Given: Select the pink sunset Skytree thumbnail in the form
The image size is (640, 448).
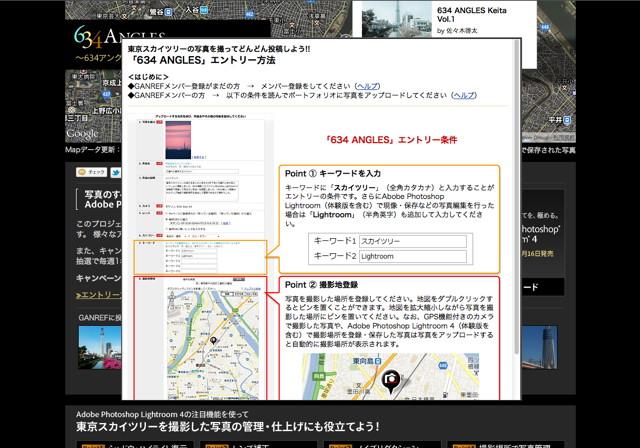Looking at the screenshot, I should pos(178,140).
